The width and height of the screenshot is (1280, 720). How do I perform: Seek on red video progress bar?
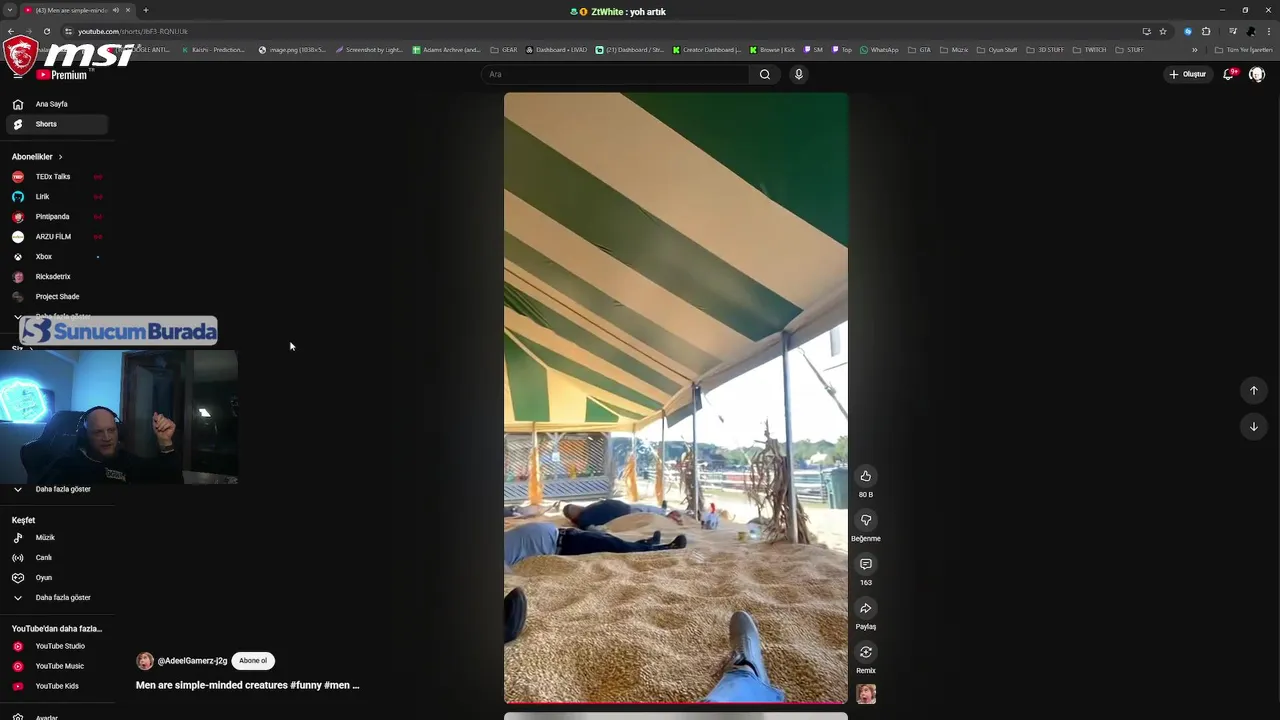676,703
